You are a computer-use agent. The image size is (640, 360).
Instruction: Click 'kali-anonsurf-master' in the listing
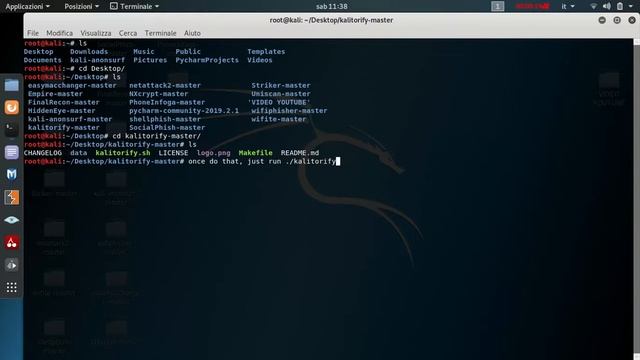[70, 119]
